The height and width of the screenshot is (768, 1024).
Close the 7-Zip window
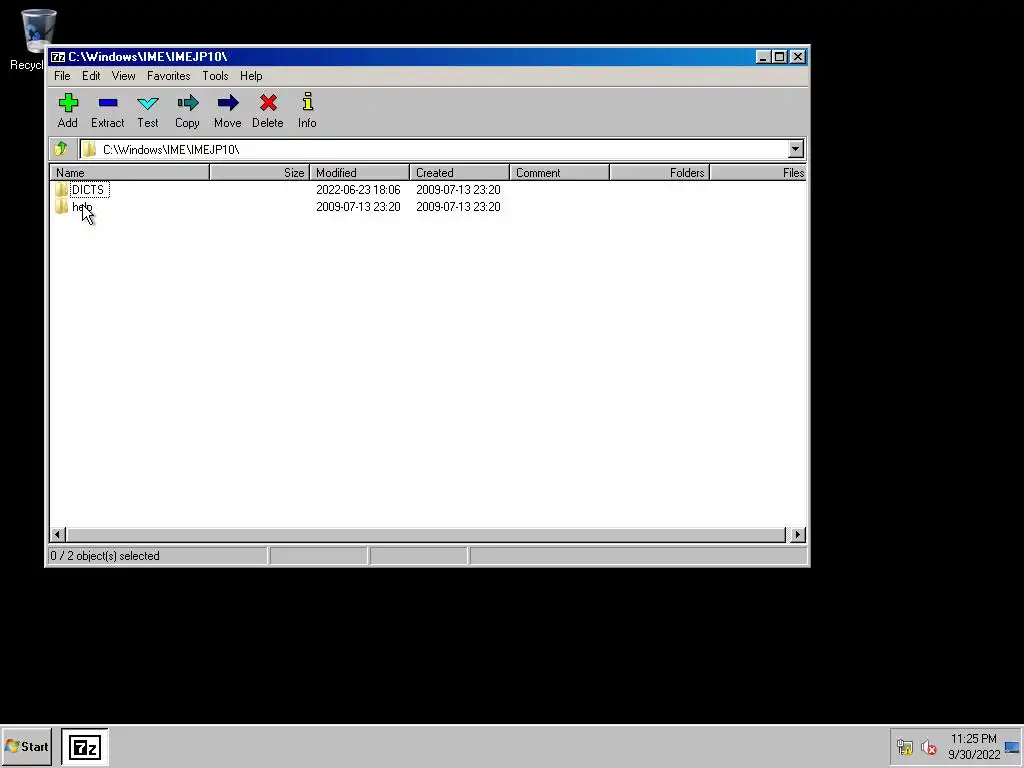pos(797,57)
